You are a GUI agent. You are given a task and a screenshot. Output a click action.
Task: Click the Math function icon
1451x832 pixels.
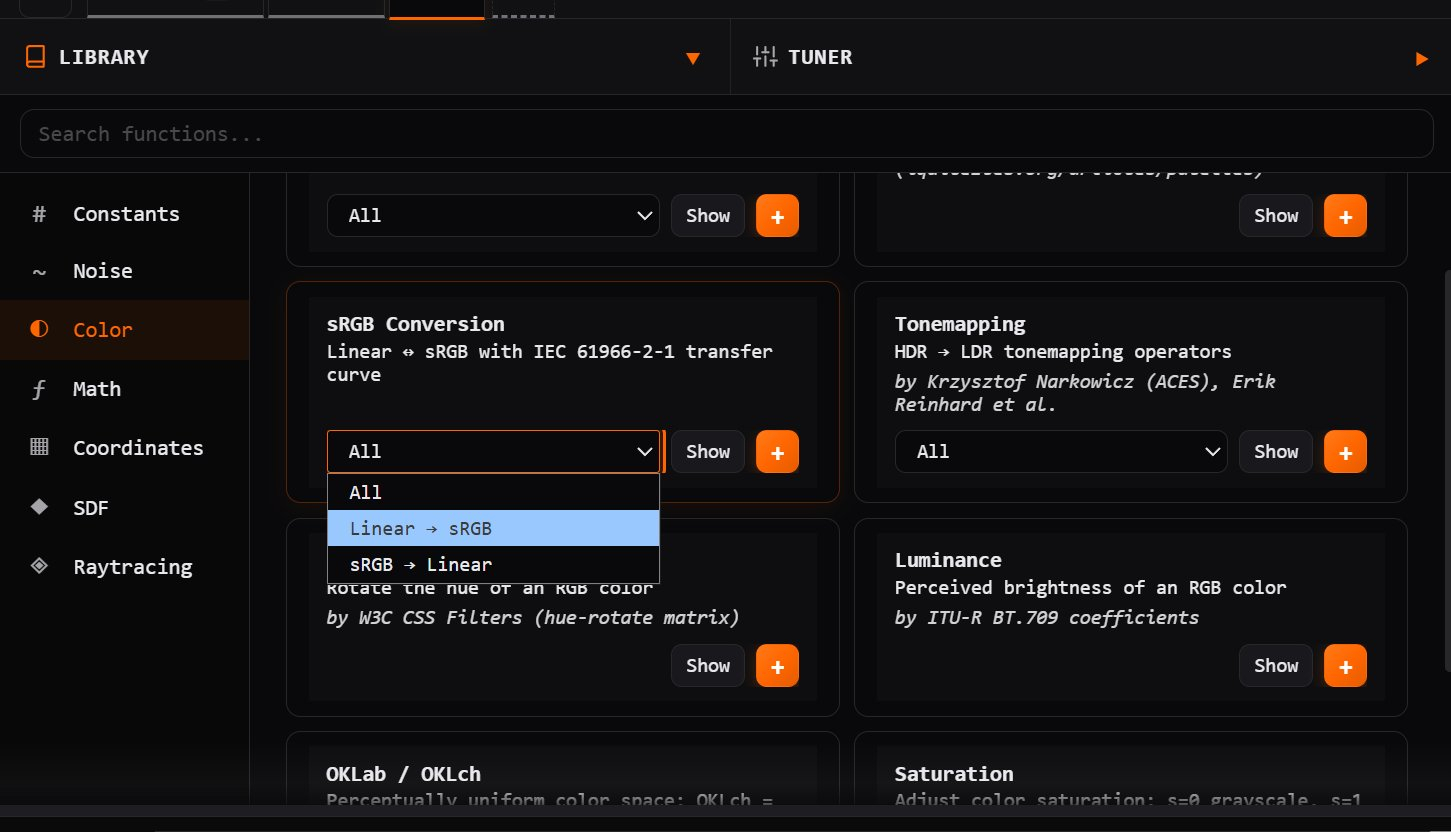[x=39, y=389]
